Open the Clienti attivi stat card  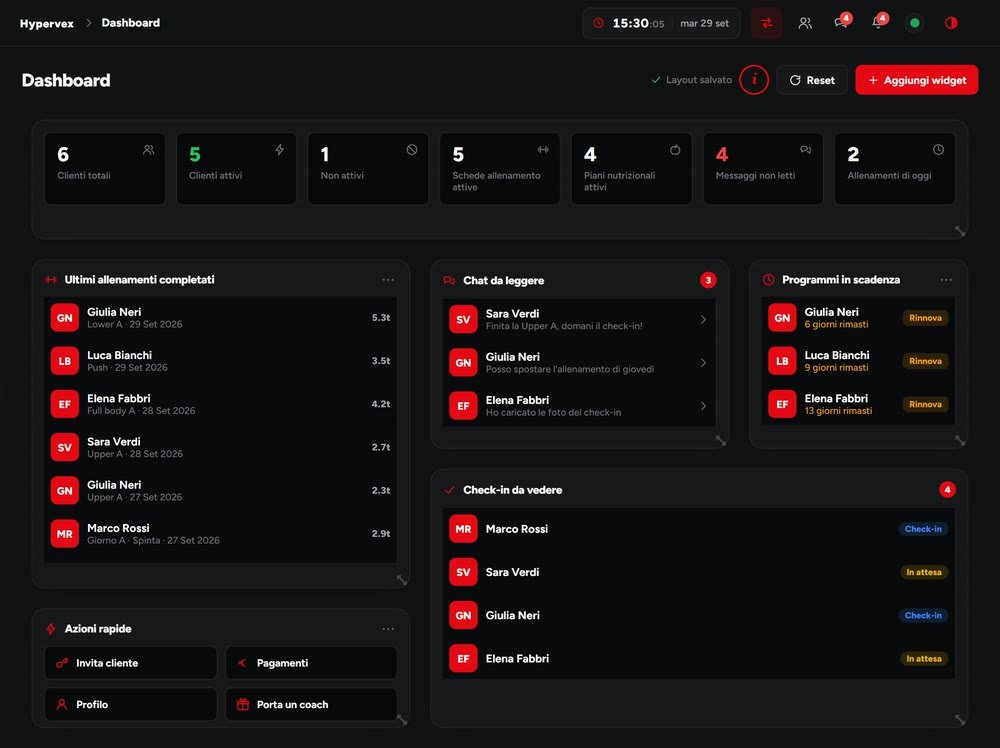tap(237, 168)
